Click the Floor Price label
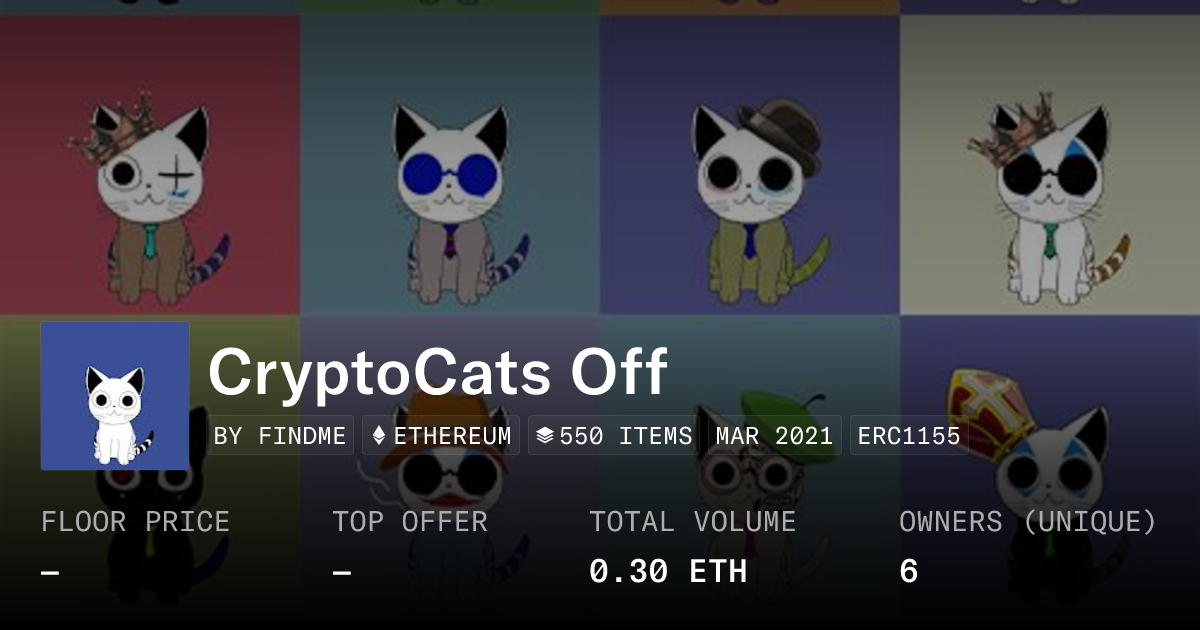 click(x=135, y=522)
